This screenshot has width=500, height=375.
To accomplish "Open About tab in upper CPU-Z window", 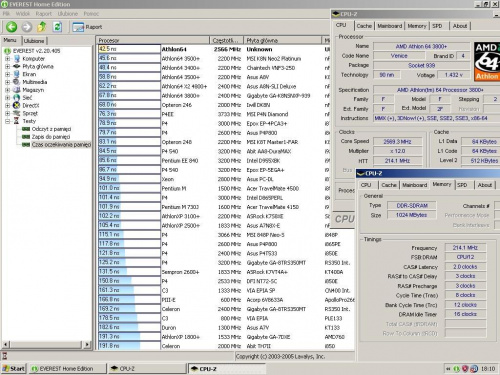I will [x=460, y=26].
